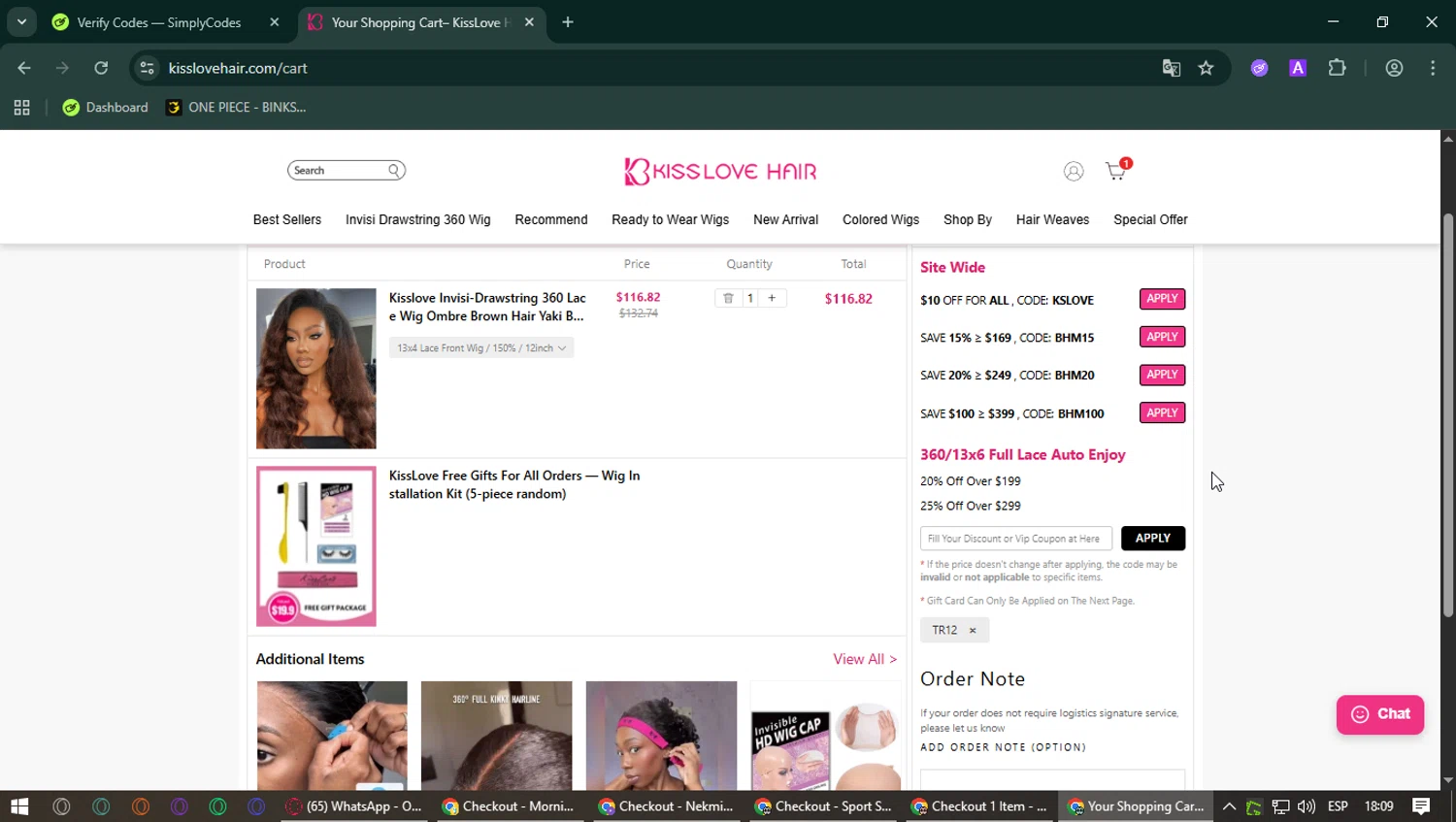
Task: Open the Invisible HD Wig Cap thumbnail
Action: coord(826,736)
